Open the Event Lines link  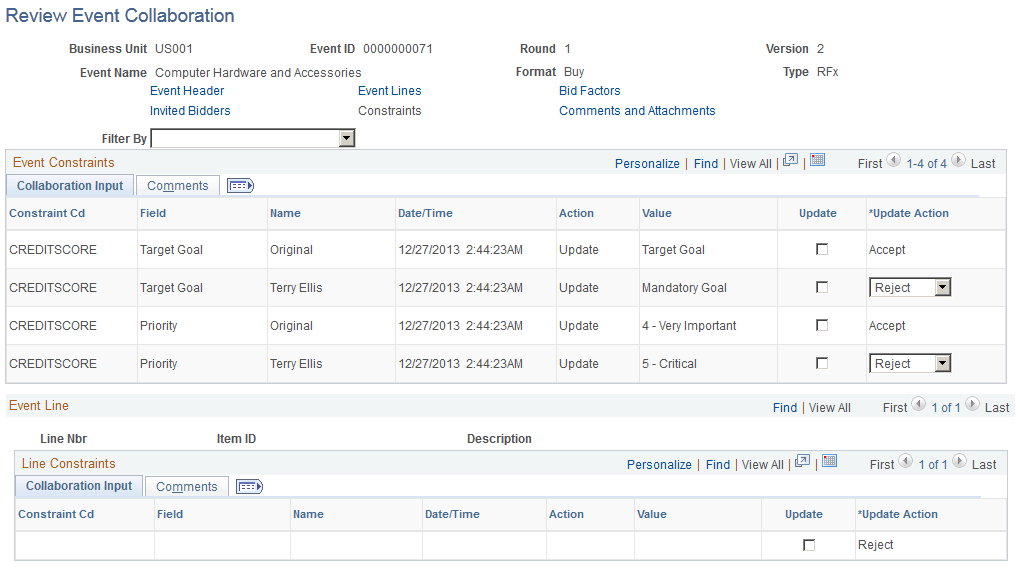point(390,91)
